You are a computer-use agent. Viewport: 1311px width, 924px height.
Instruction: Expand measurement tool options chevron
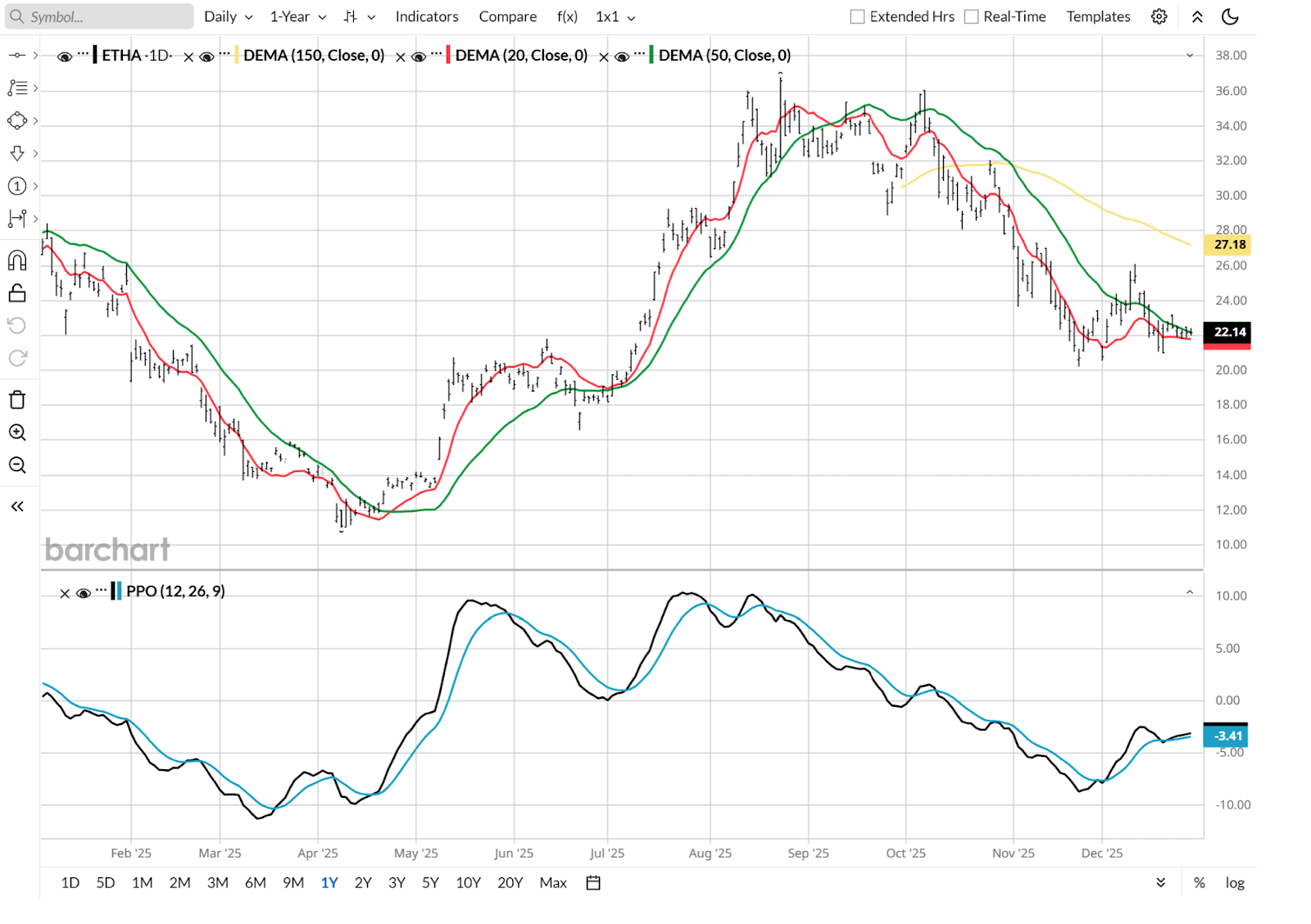coord(35,219)
